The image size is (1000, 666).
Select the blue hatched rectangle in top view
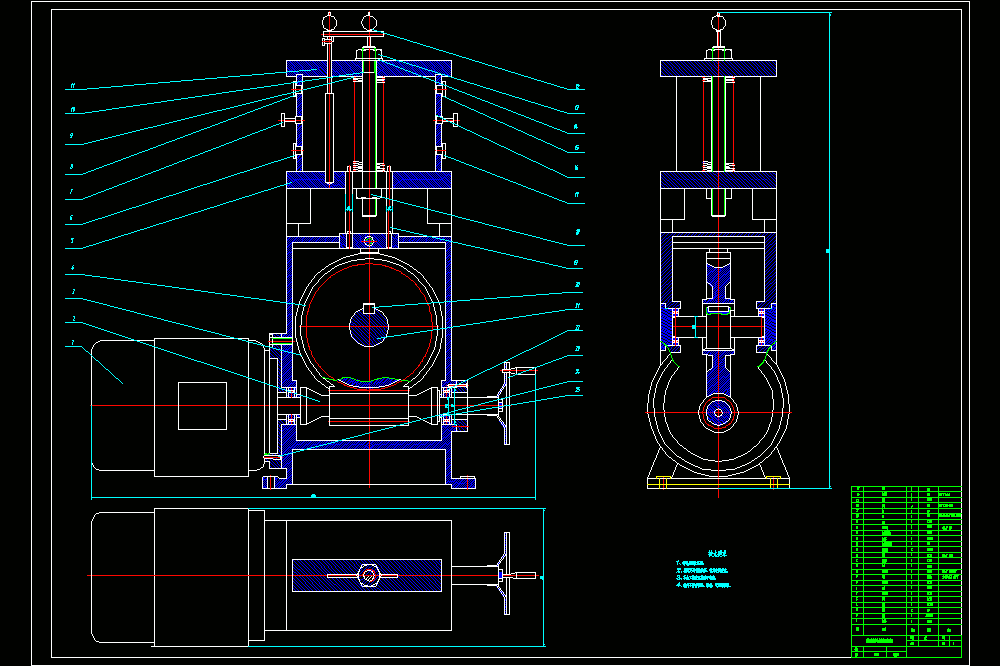367,575
